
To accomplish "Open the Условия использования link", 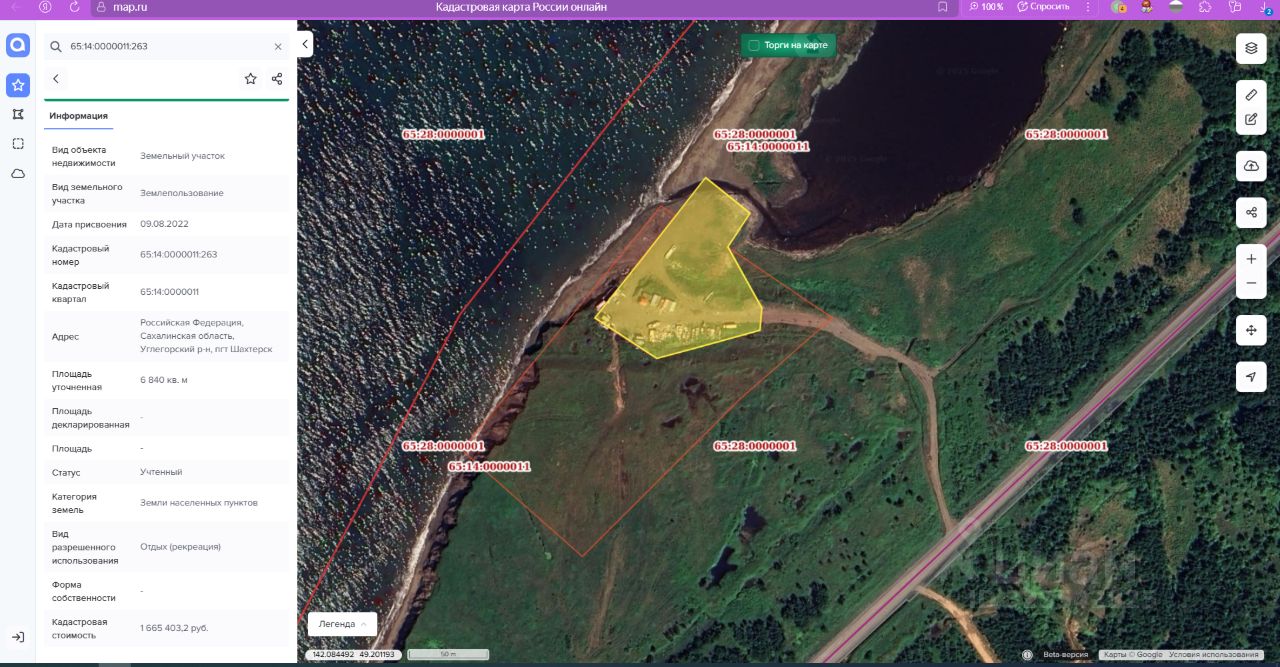I will coord(1215,655).
